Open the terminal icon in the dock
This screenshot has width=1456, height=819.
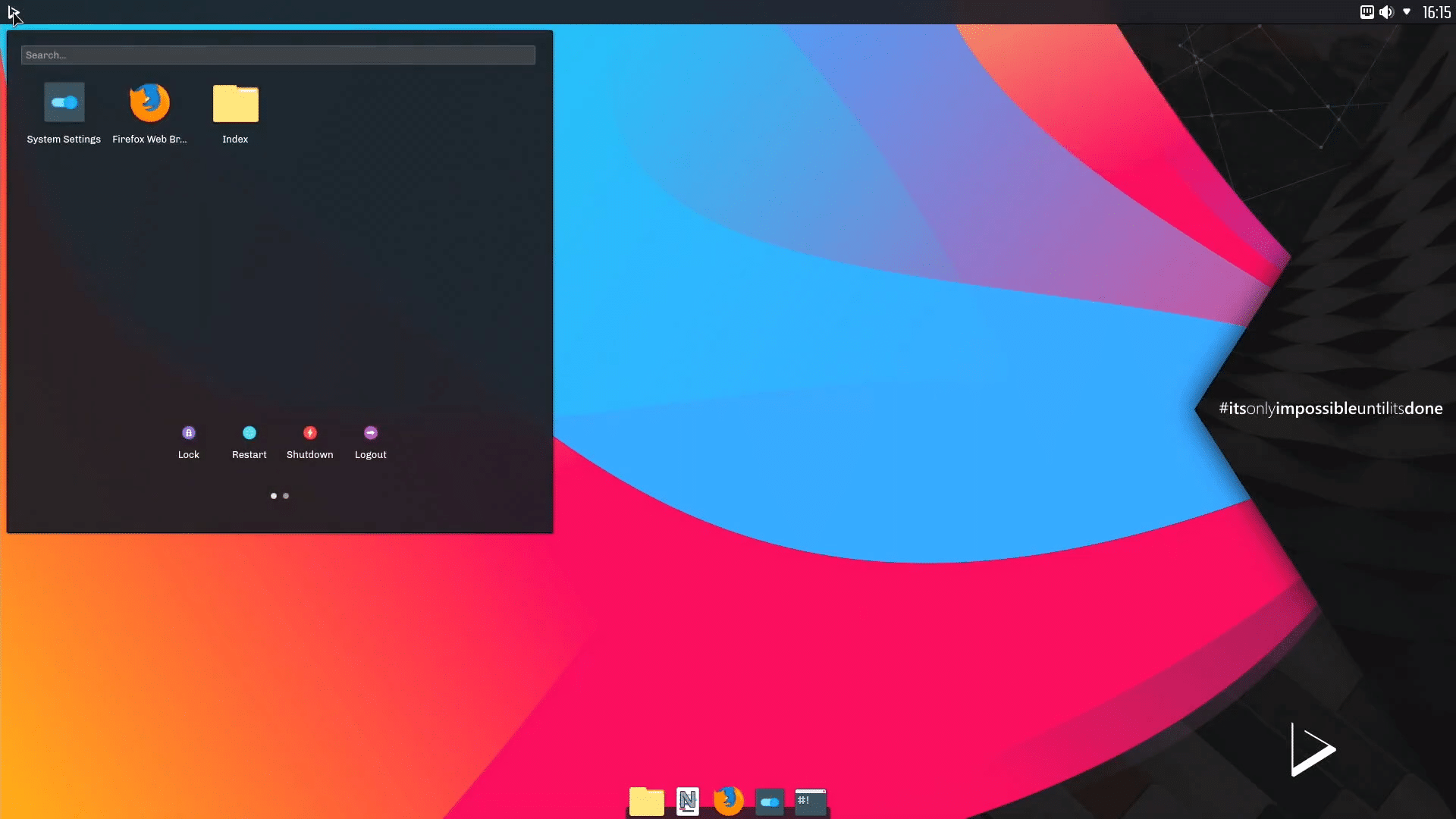[x=811, y=802]
